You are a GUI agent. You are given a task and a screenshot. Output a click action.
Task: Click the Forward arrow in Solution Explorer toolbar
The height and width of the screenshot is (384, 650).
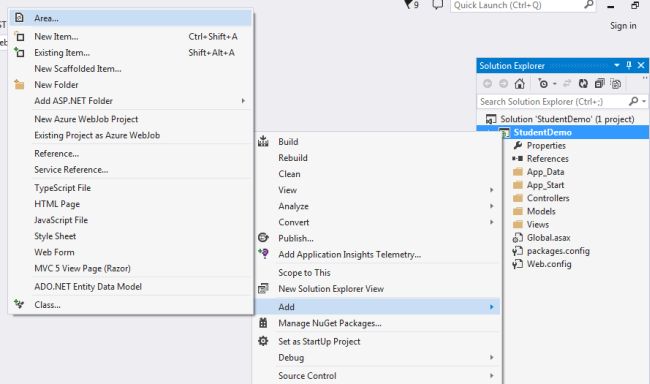coord(504,84)
